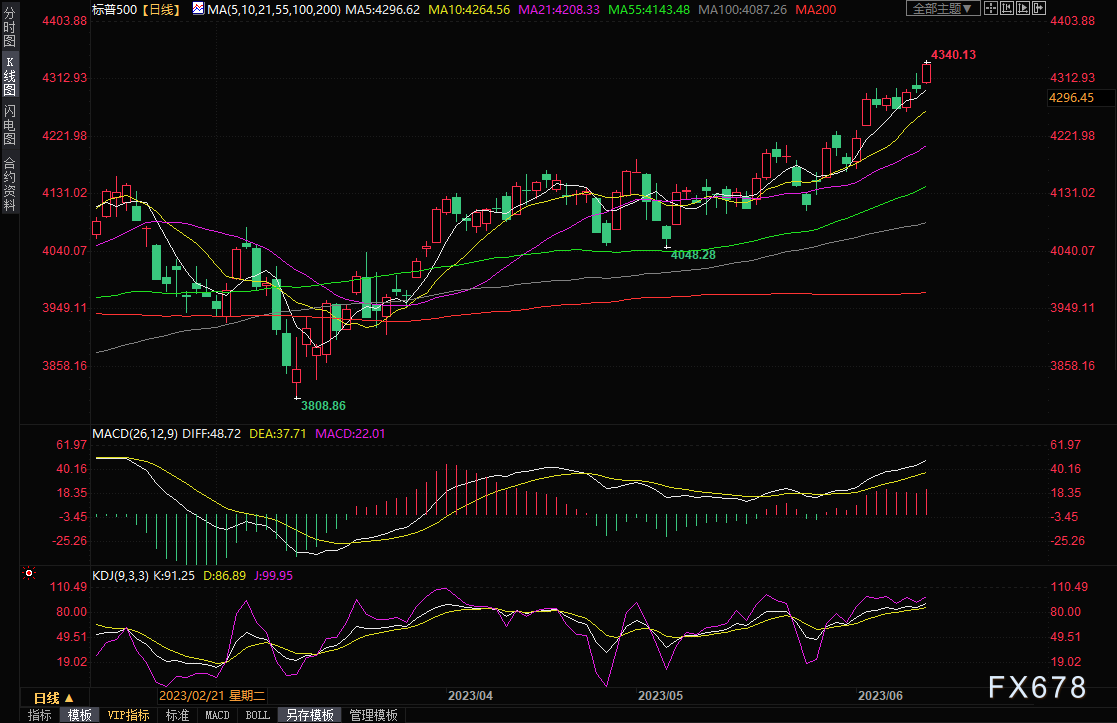The image size is (1117, 723).
Task: Click the chart playback icon
Action: pos(1023,9)
